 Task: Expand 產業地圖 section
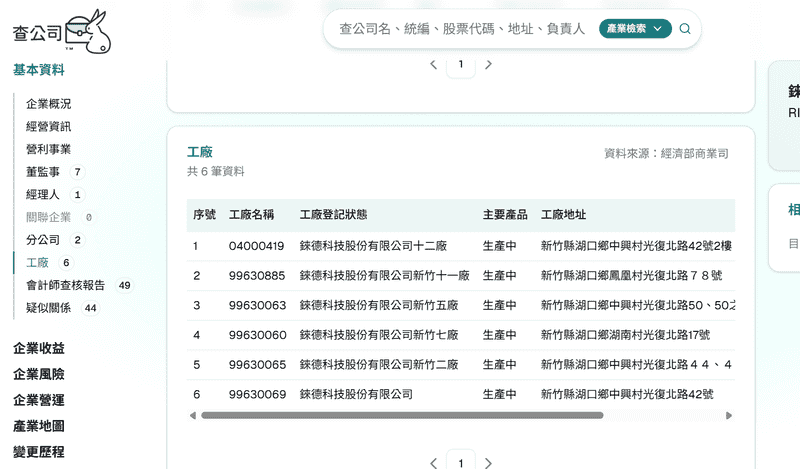[x=39, y=426]
